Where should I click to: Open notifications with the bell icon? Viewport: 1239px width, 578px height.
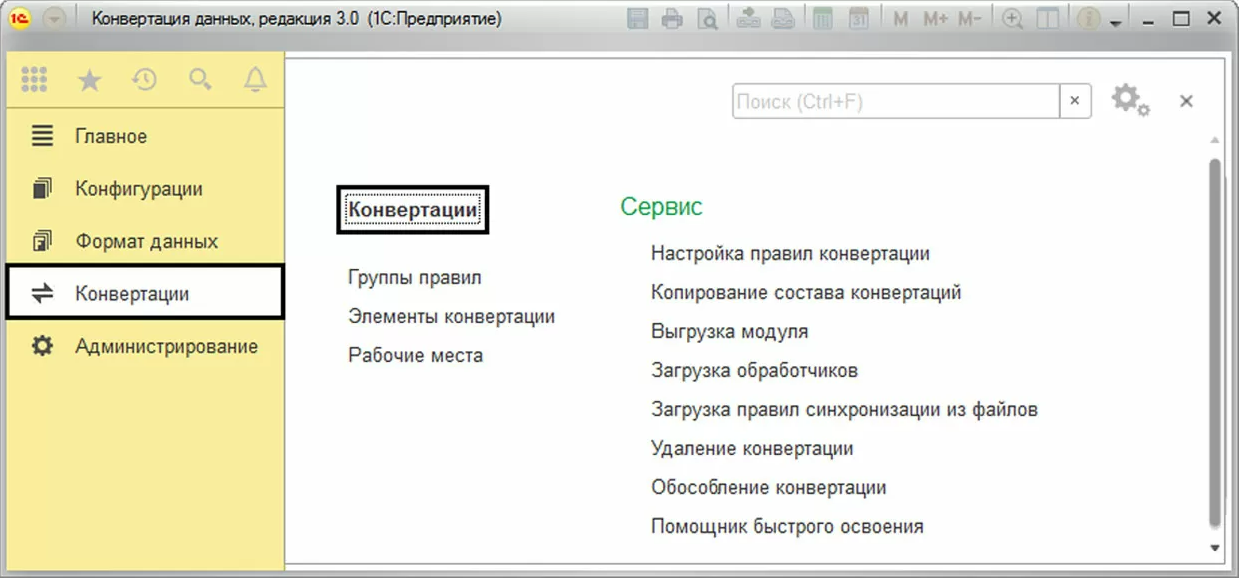(x=256, y=80)
